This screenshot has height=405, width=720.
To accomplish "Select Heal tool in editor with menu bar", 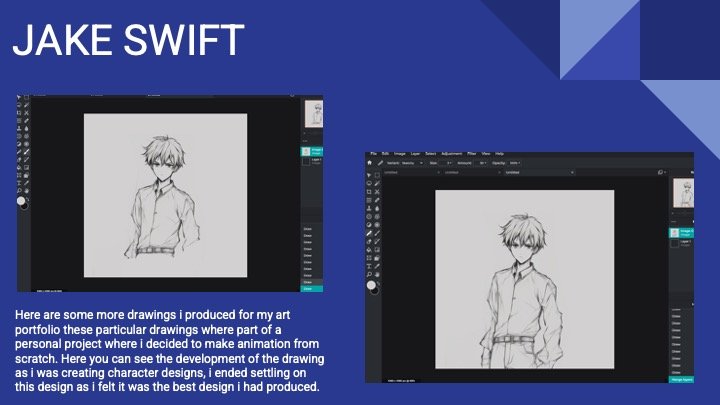I will pyautogui.click(x=377, y=200).
